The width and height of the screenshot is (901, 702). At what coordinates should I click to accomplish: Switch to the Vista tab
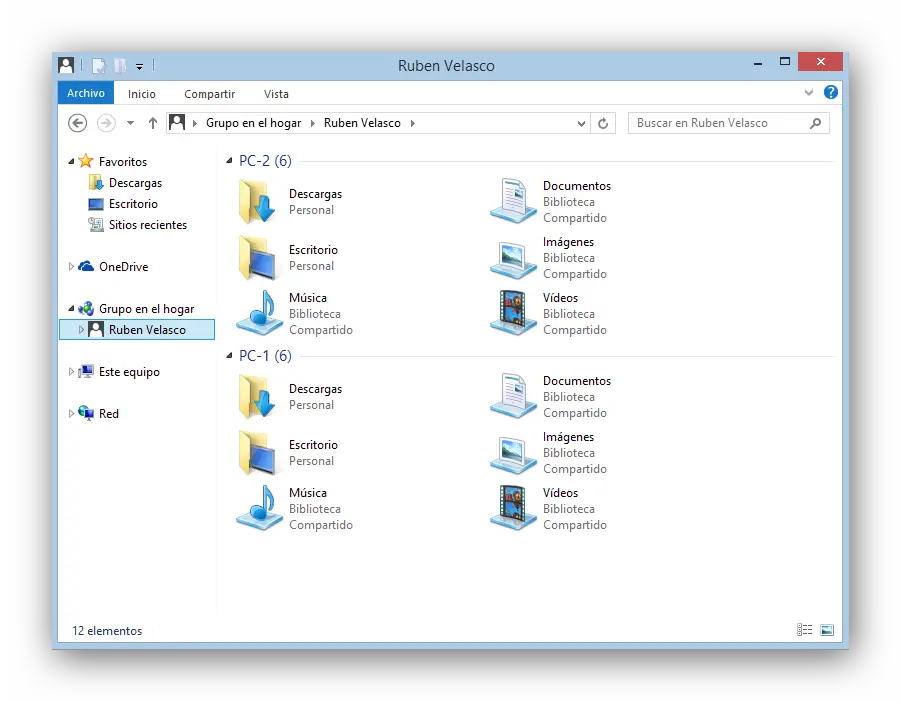pos(276,94)
